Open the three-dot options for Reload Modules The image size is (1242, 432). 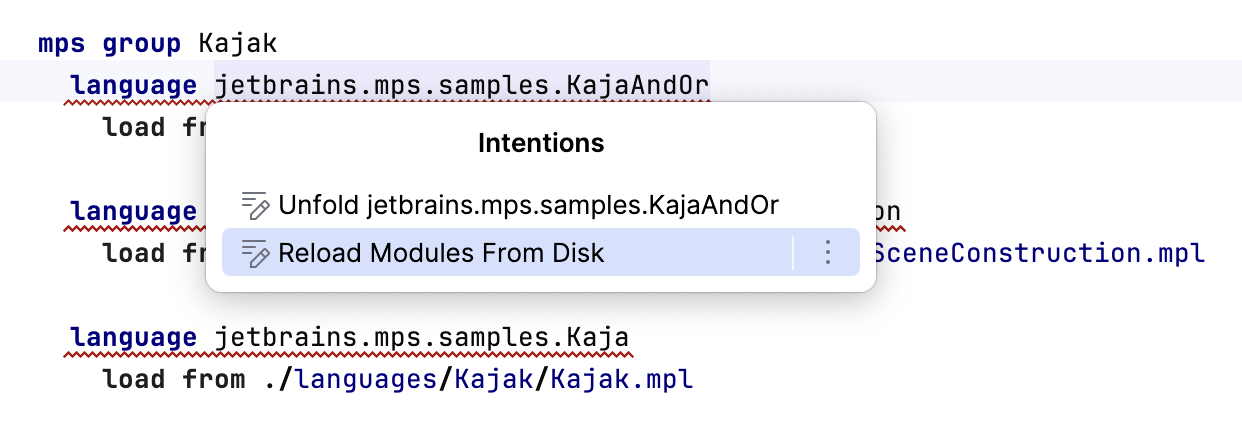click(x=827, y=253)
